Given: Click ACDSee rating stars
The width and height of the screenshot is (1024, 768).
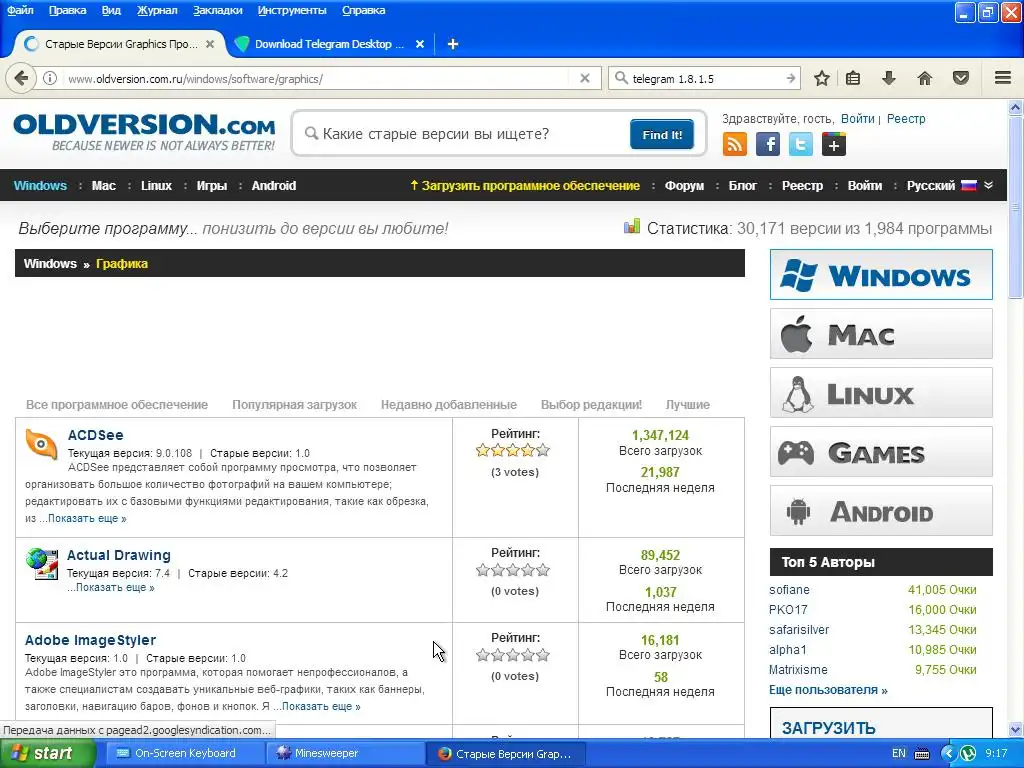Looking at the screenshot, I should pyautogui.click(x=513, y=450).
